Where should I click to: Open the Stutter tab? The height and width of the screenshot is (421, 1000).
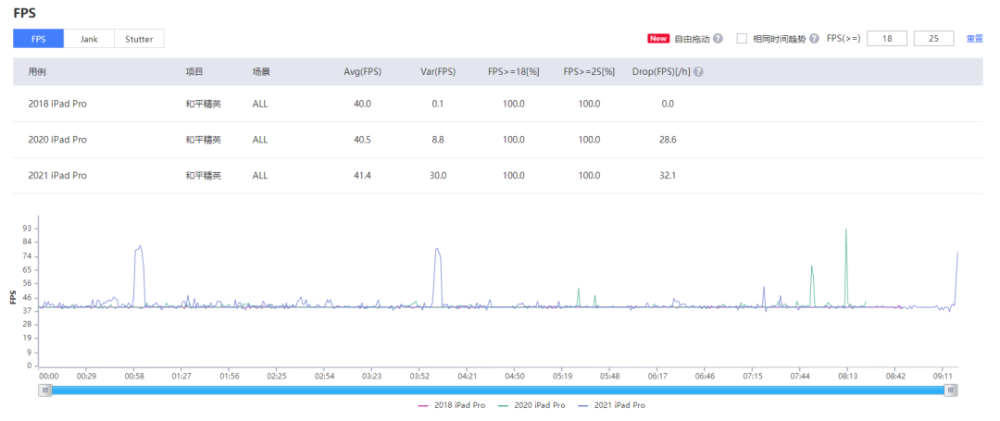point(139,39)
